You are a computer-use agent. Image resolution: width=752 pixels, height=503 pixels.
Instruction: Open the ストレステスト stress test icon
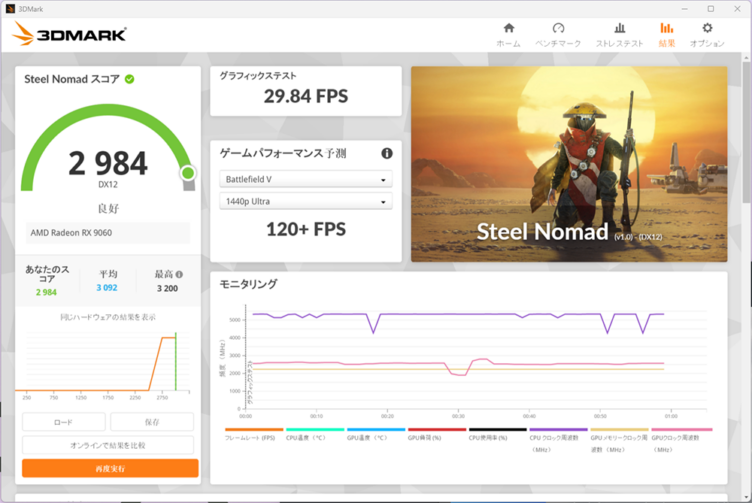pyautogui.click(x=620, y=28)
